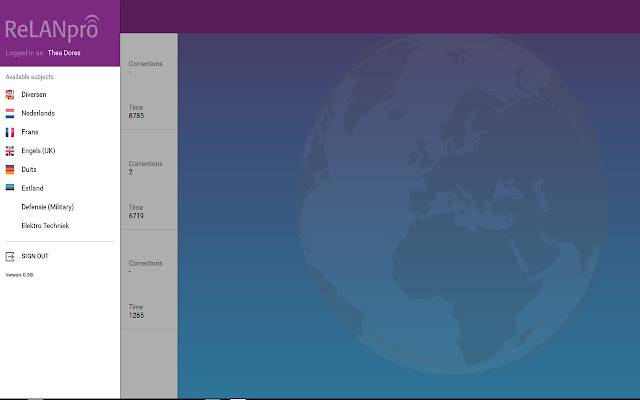This screenshot has height=400, width=640.
Task: Click the German flag icon
Action: click(10, 170)
